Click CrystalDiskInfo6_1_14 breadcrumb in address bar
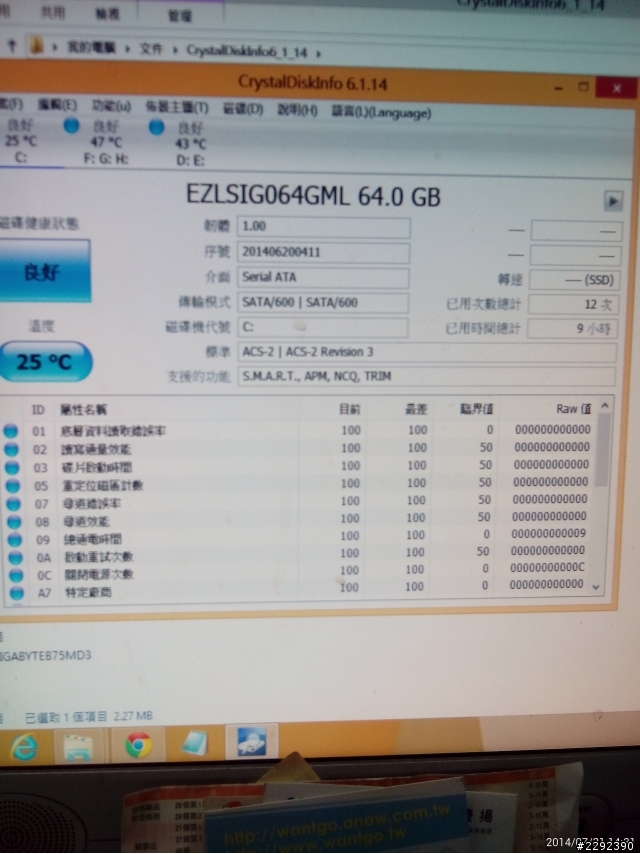Viewport: 640px width, 854px height. coord(247,52)
